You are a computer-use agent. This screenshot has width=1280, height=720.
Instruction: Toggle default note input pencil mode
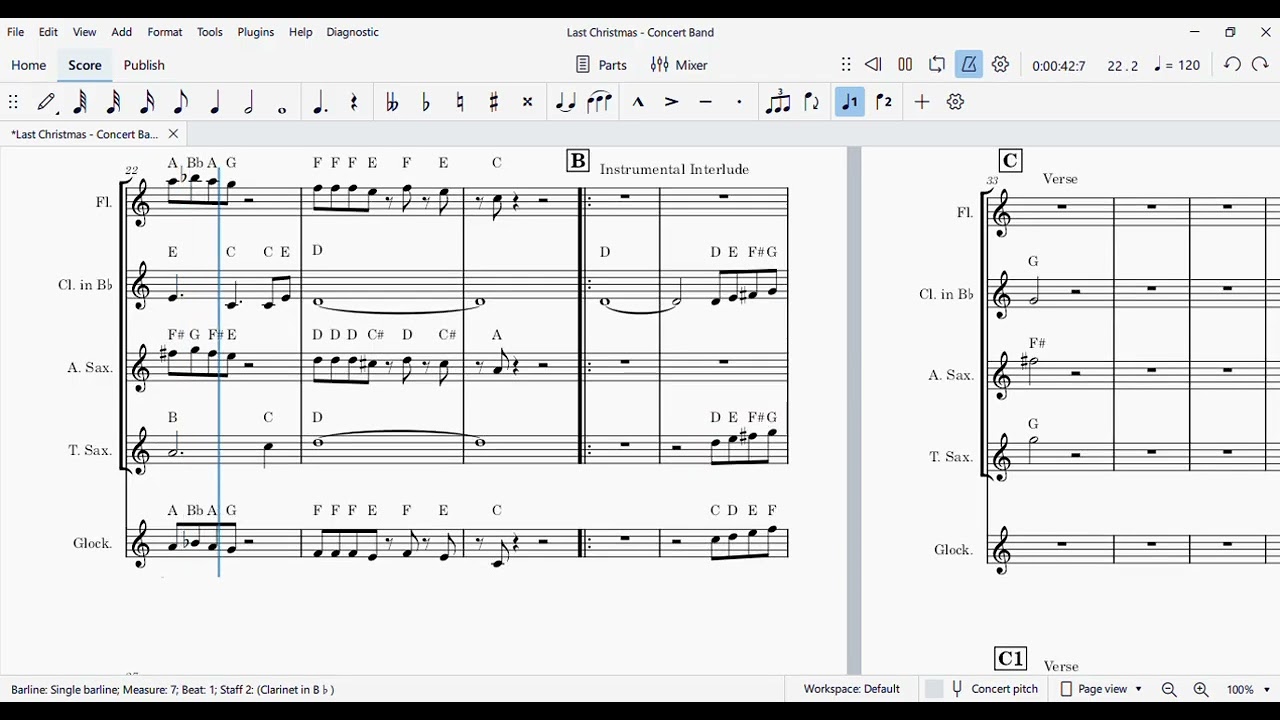[47, 102]
